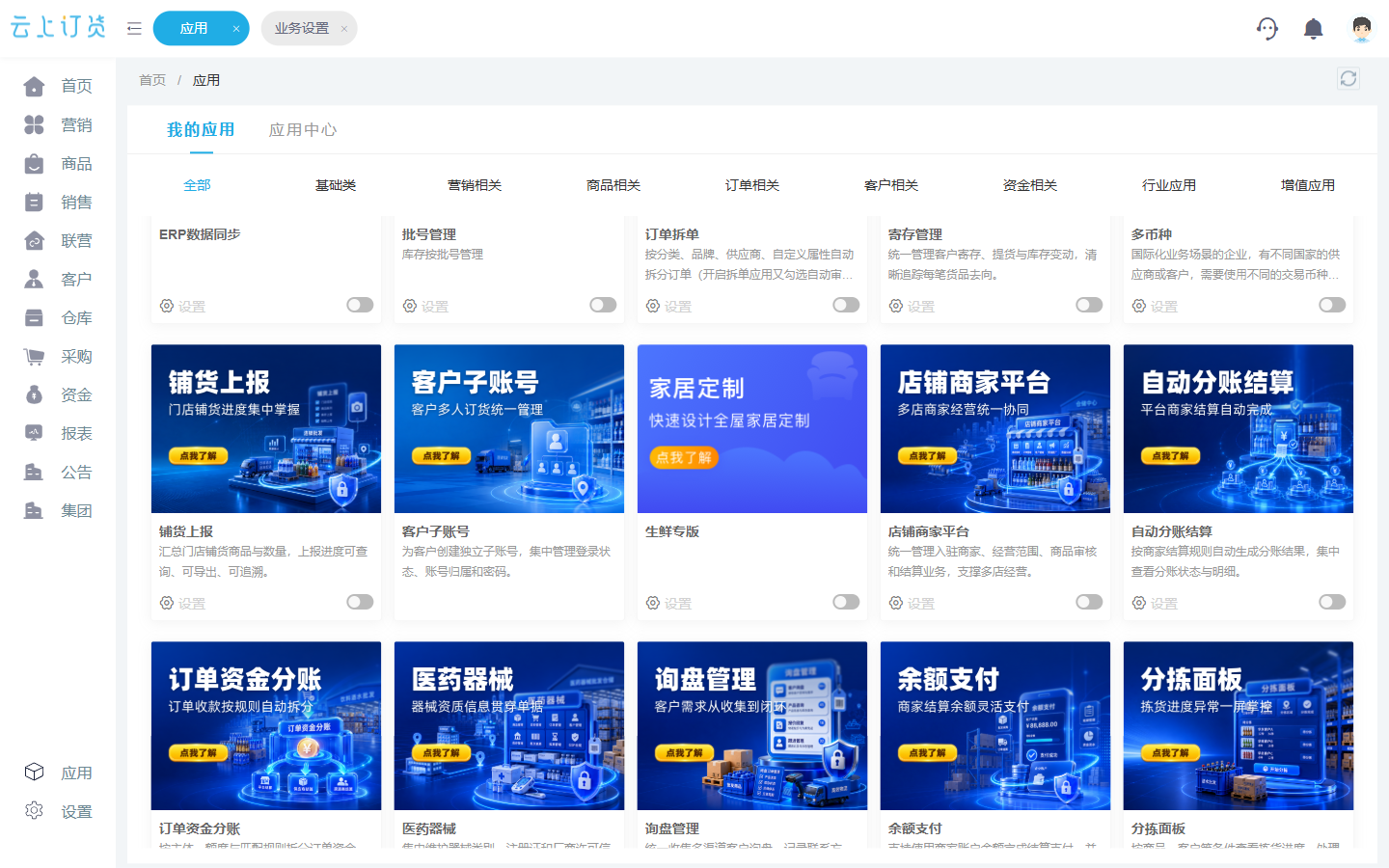Turn on 多币种 switch
Image resolution: width=1389 pixels, height=868 pixels.
pyautogui.click(x=1332, y=305)
